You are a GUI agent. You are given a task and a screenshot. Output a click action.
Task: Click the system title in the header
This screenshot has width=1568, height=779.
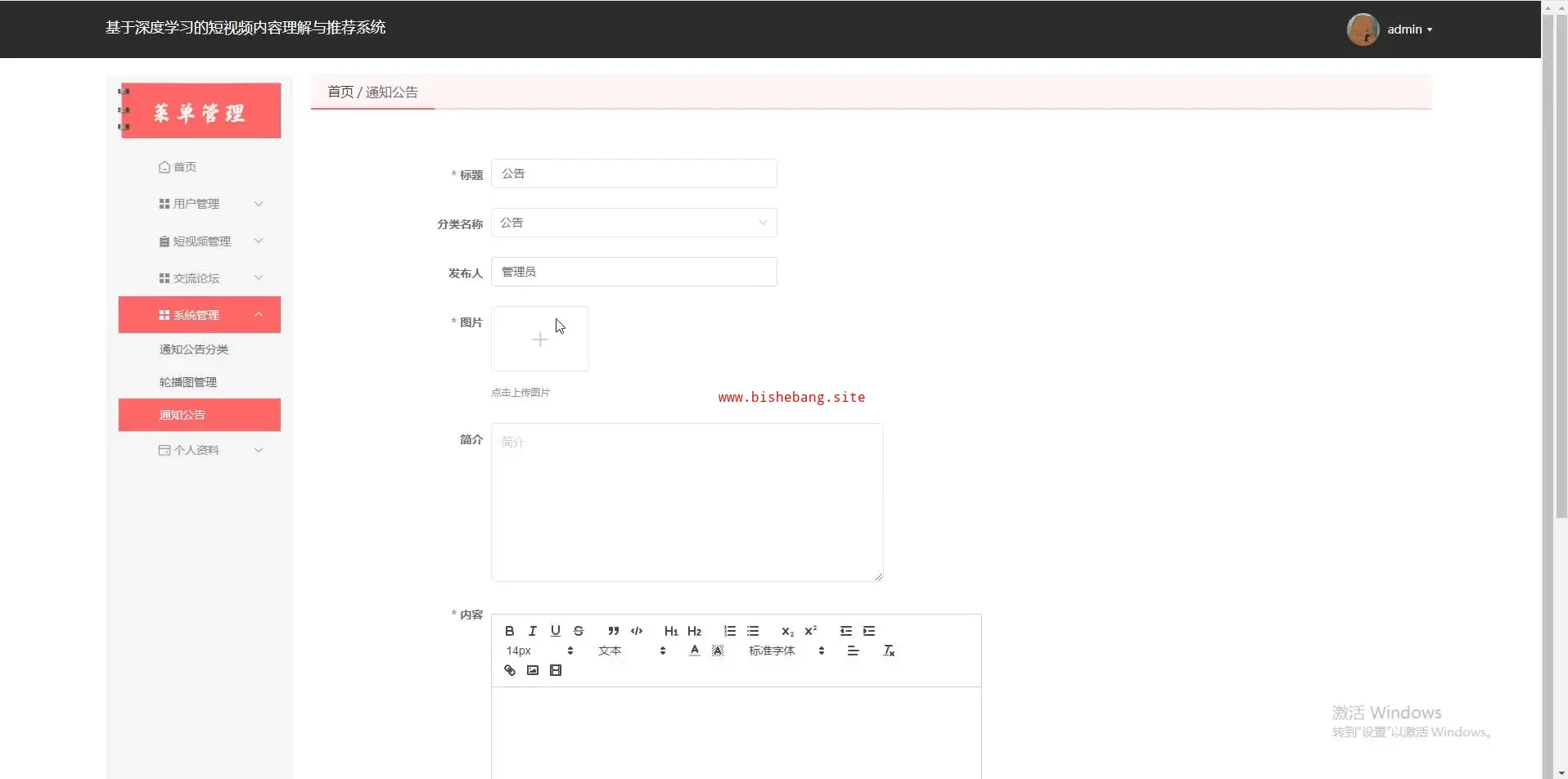[246, 28]
